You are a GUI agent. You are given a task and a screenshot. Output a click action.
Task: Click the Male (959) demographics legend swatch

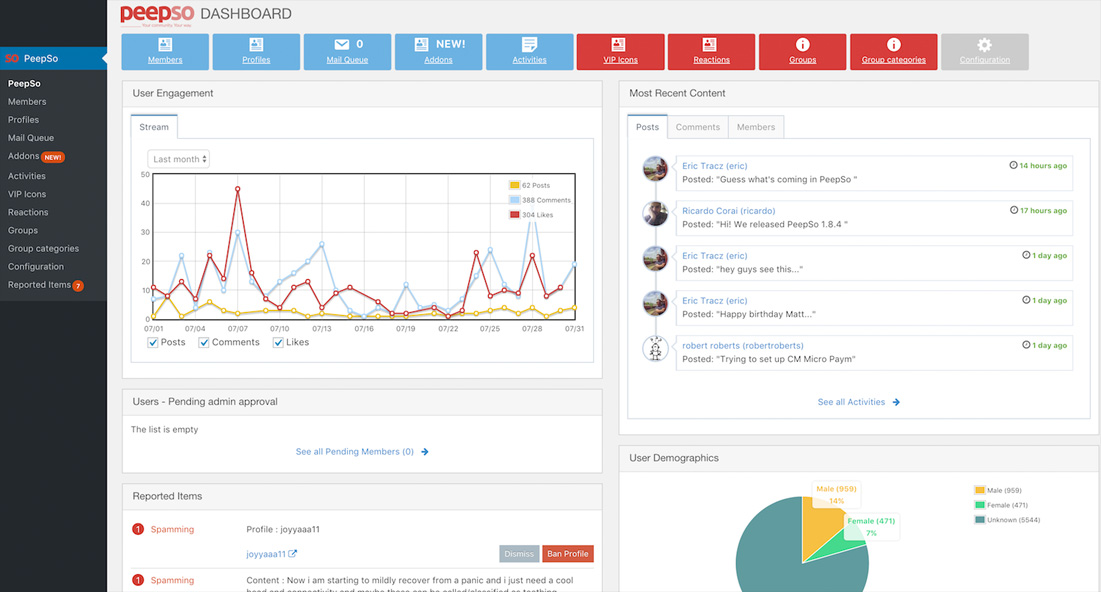coord(980,490)
